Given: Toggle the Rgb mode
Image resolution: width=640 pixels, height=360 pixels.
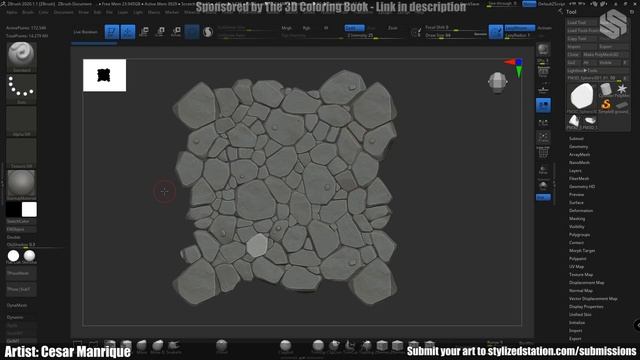Looking at the screenshot, I should click(x=307, y=28).
